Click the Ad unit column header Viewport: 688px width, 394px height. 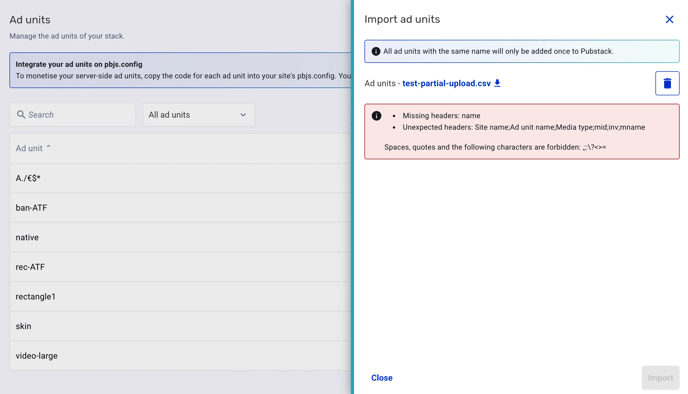(x=29, y=148)
